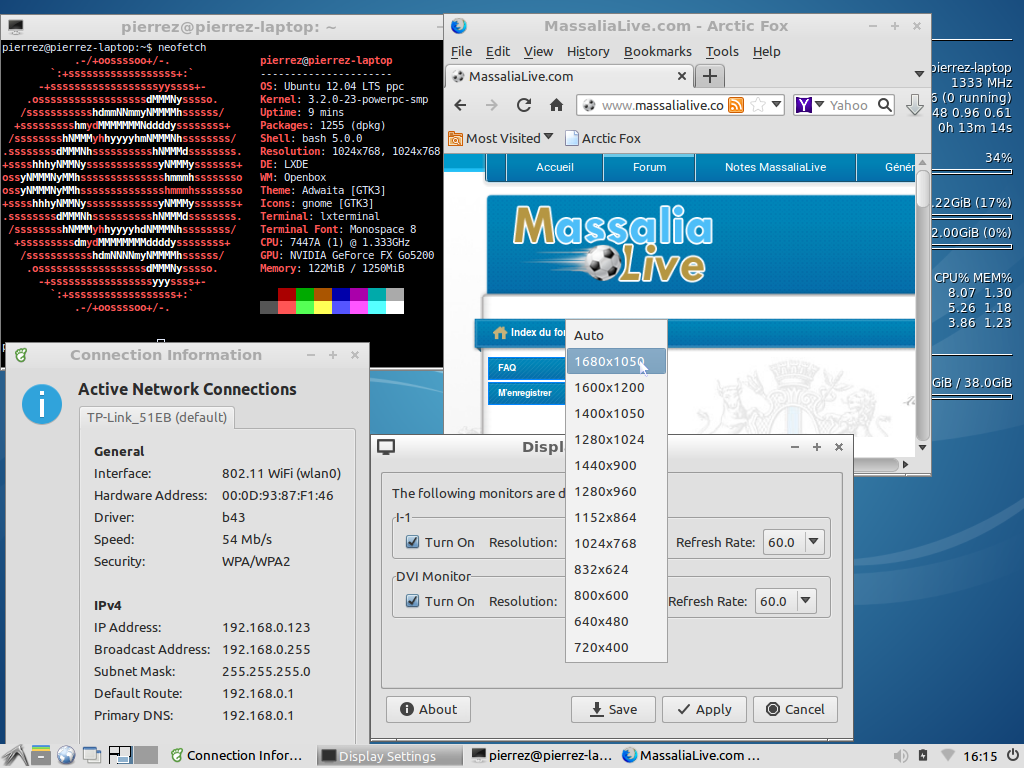Screen dimensions: 1024x768
Task: Select Auto in the resolution list
Action: coord(616,335)
